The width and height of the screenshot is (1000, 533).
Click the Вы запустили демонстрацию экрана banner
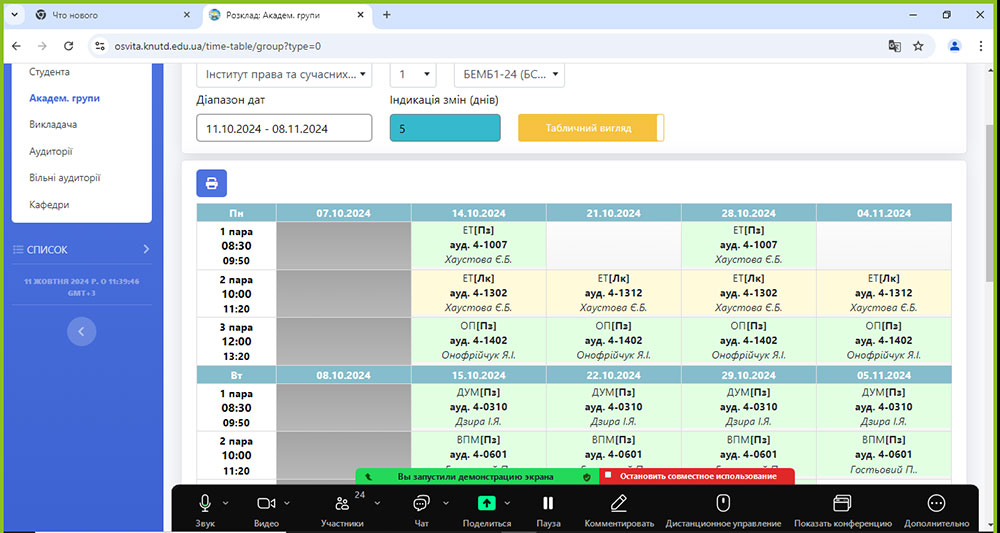coord(477,476)
